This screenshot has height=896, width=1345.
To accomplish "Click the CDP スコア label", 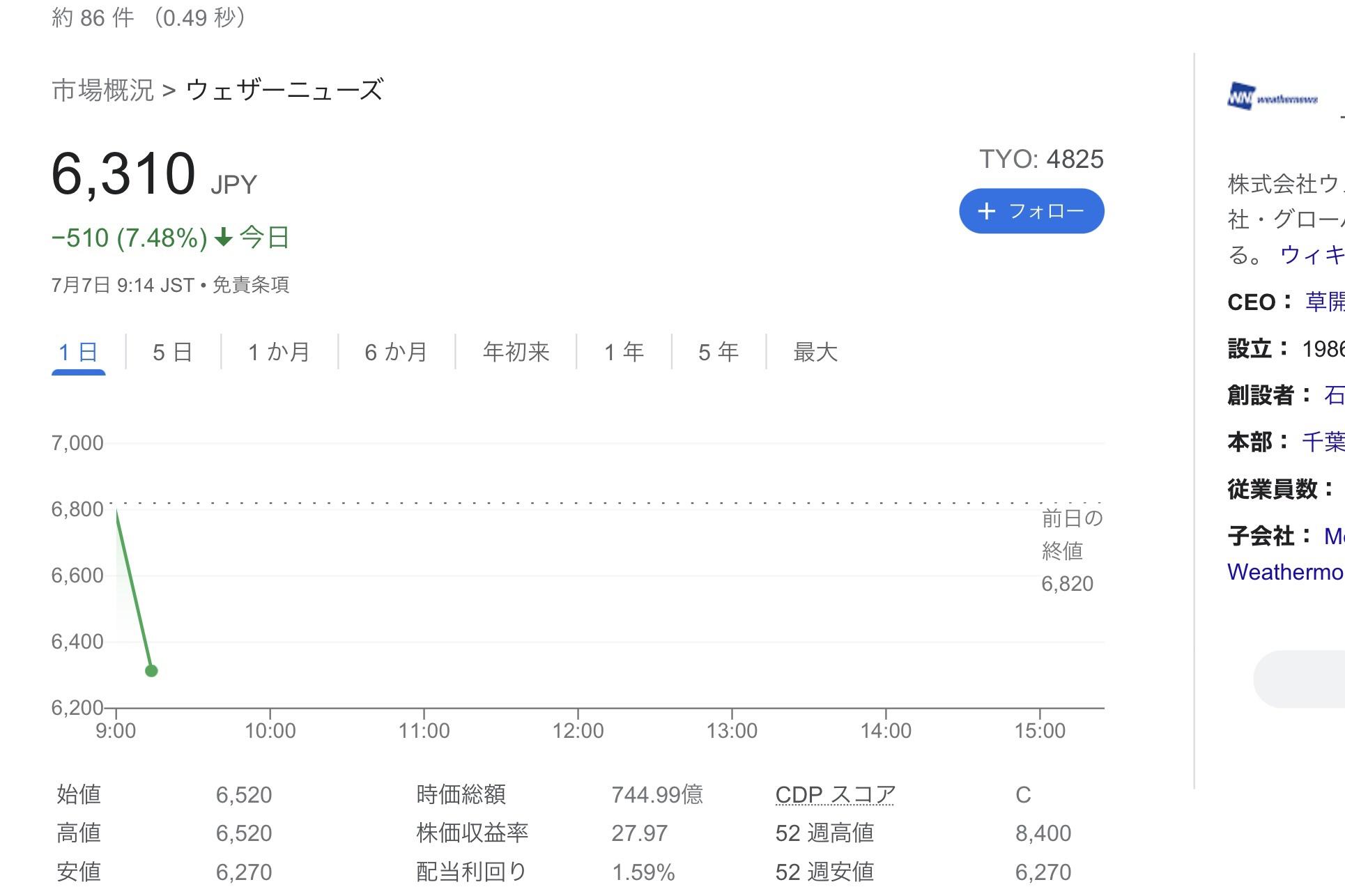I will 835,794.
